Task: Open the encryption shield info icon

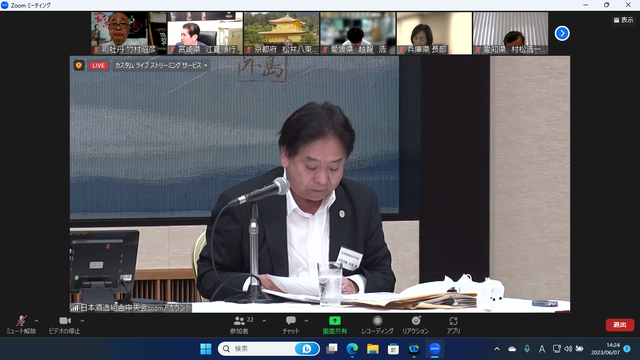Action: [79, 65]
